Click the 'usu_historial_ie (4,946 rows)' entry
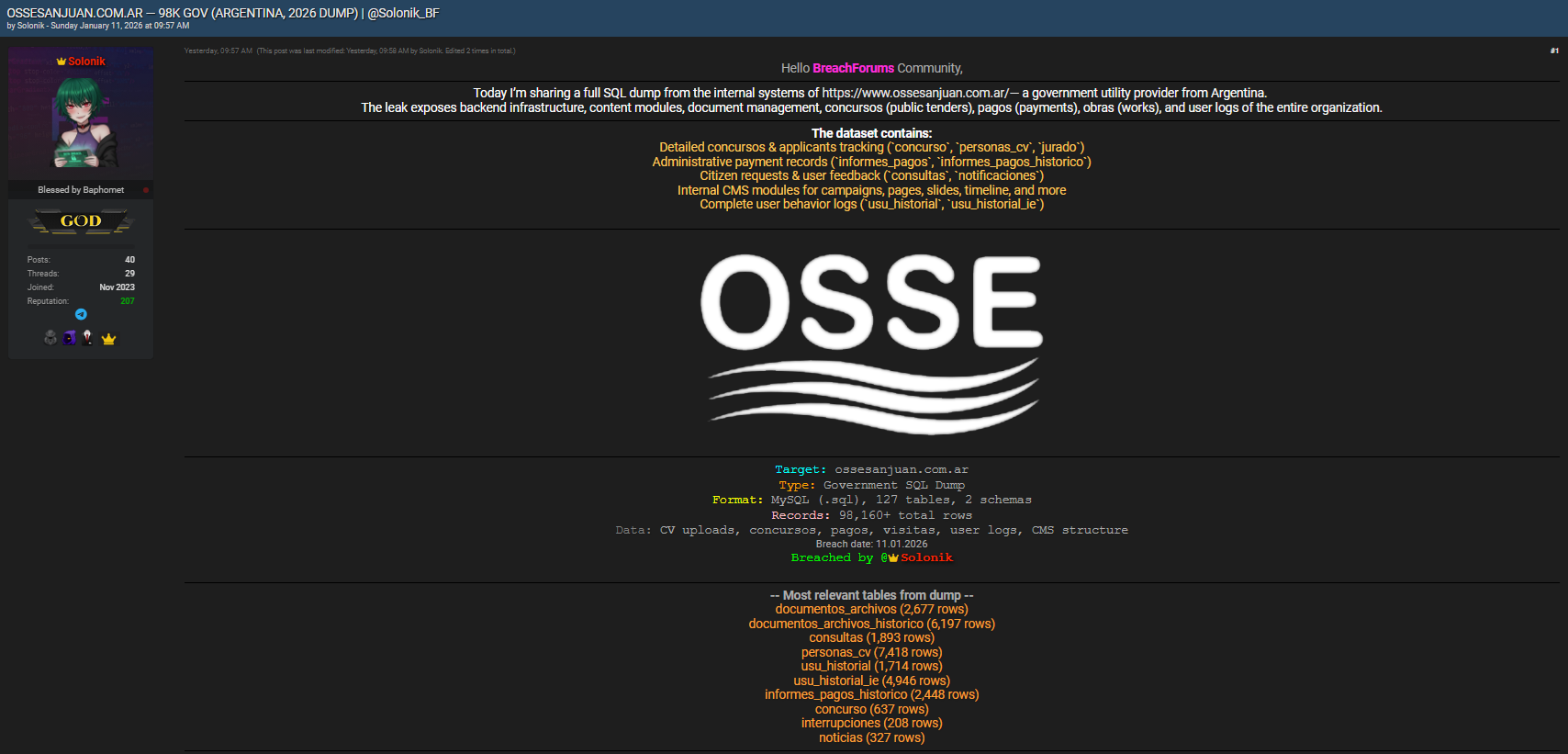1568x754 pixels. pos(871,681)
